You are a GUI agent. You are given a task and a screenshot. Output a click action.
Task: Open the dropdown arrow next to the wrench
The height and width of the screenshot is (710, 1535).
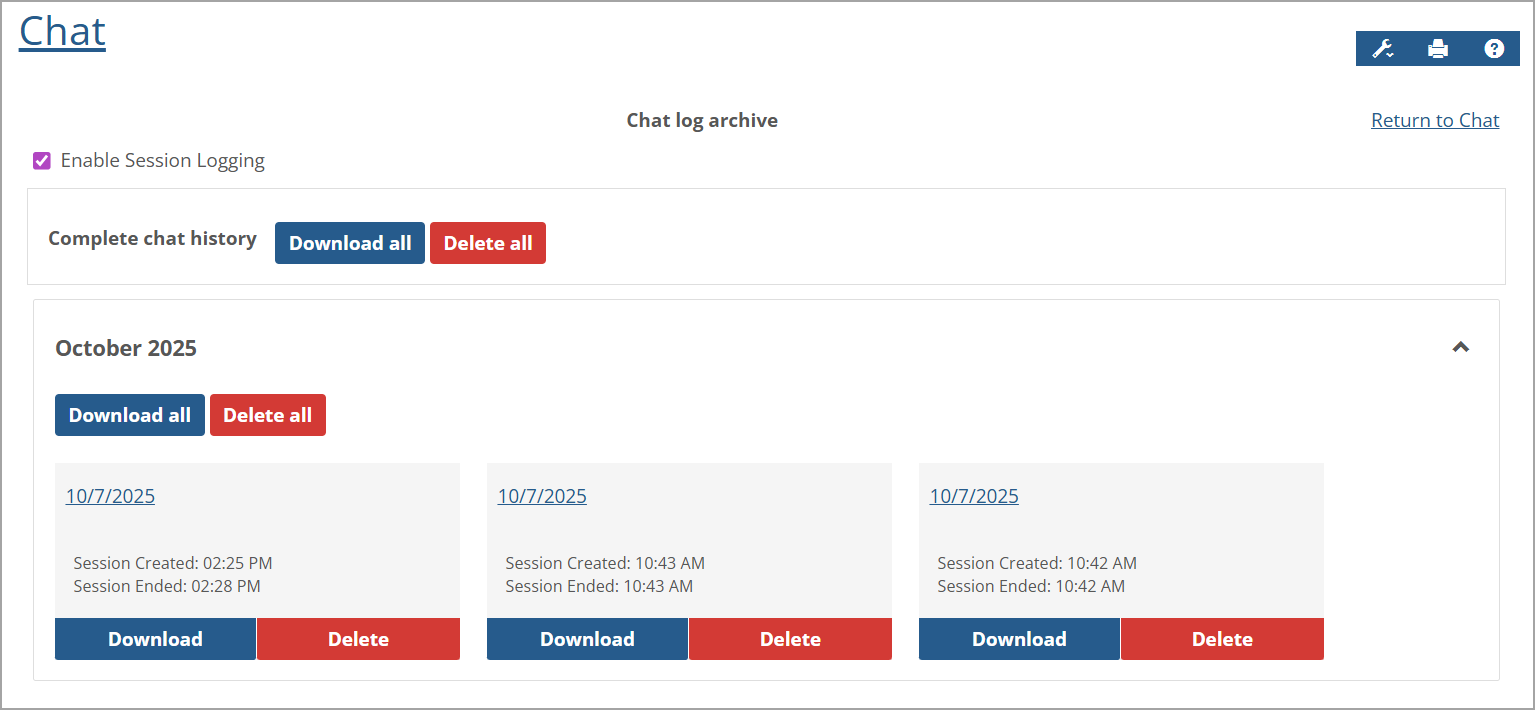[1388, 53]
